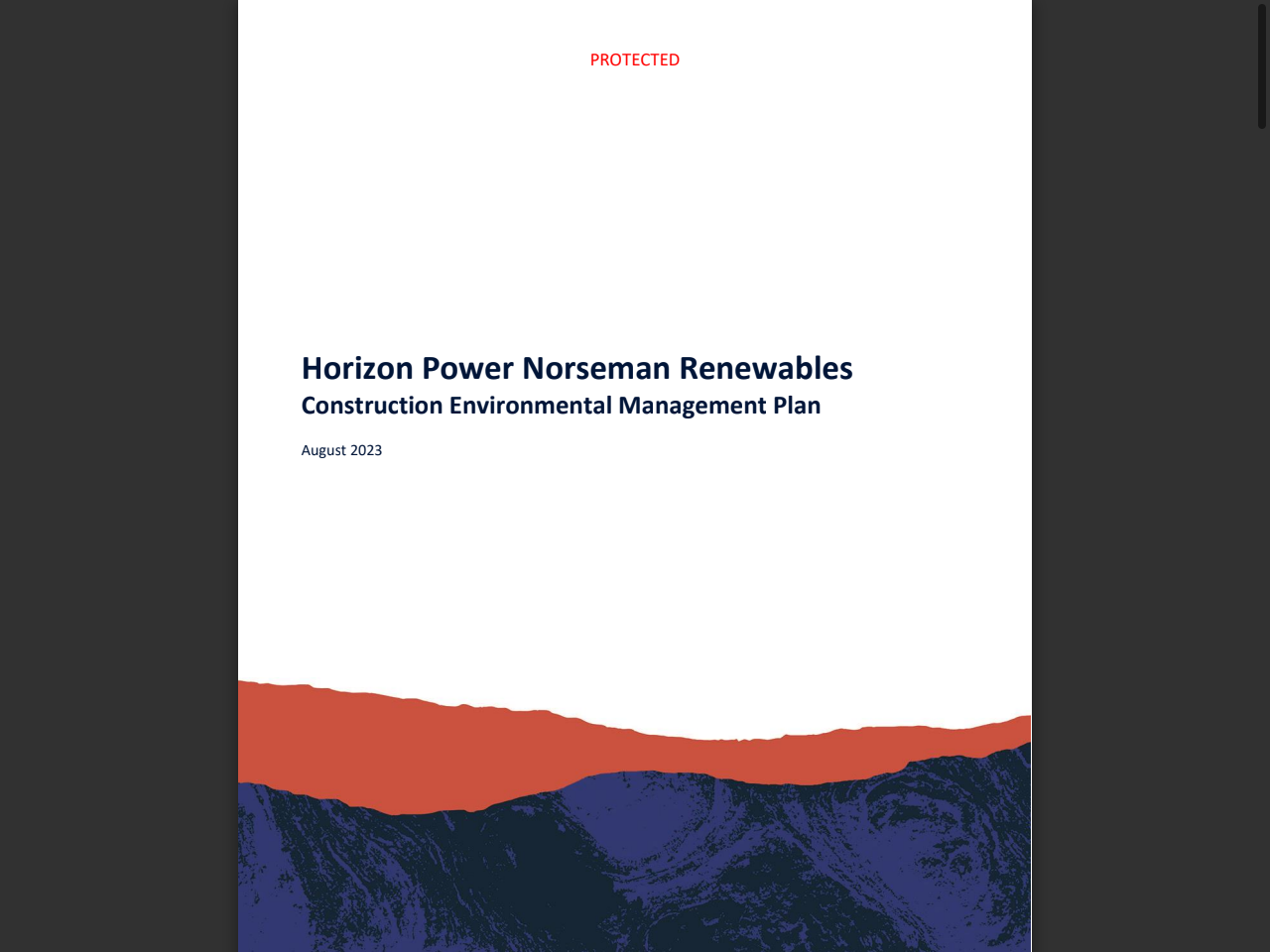Image resolution: width=1270 pixels, height=952 pixels.
Task: Click the August 2023 date text
Action: [x=341, y=450]
